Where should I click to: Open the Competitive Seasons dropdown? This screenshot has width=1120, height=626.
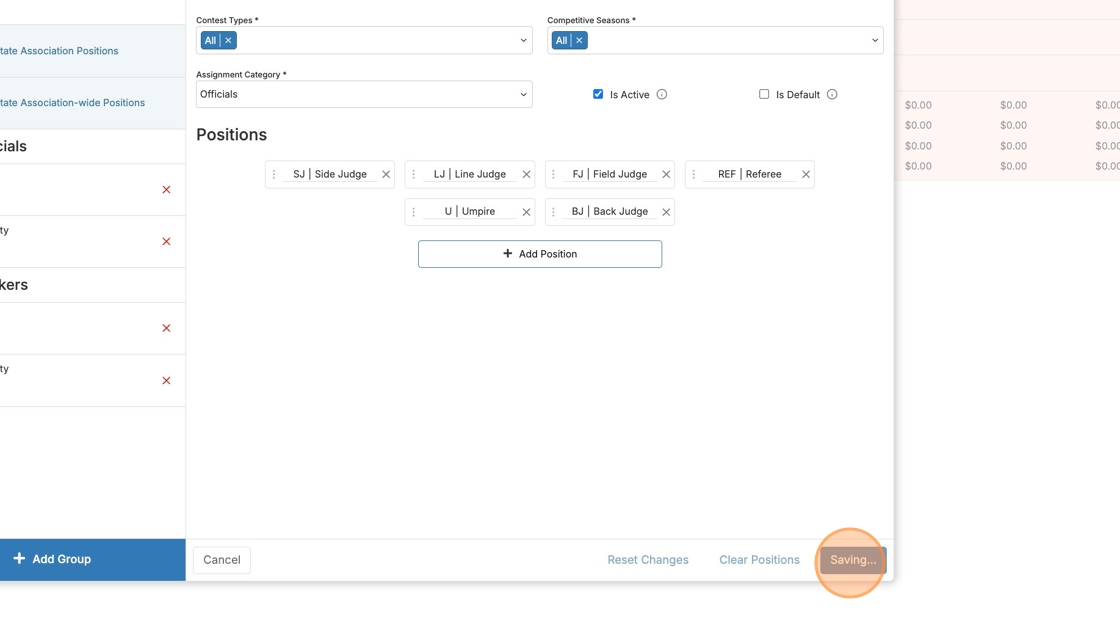tap(874, 41)
